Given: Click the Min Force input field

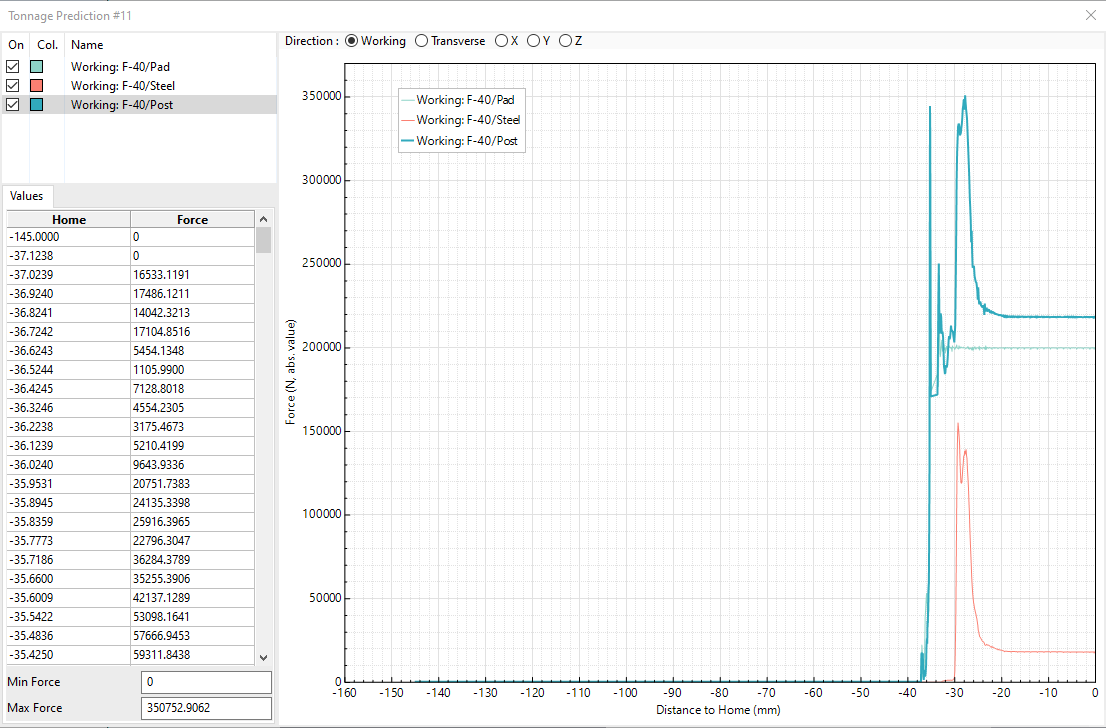Looking at the screenshot, I should (x=207, y=682).
